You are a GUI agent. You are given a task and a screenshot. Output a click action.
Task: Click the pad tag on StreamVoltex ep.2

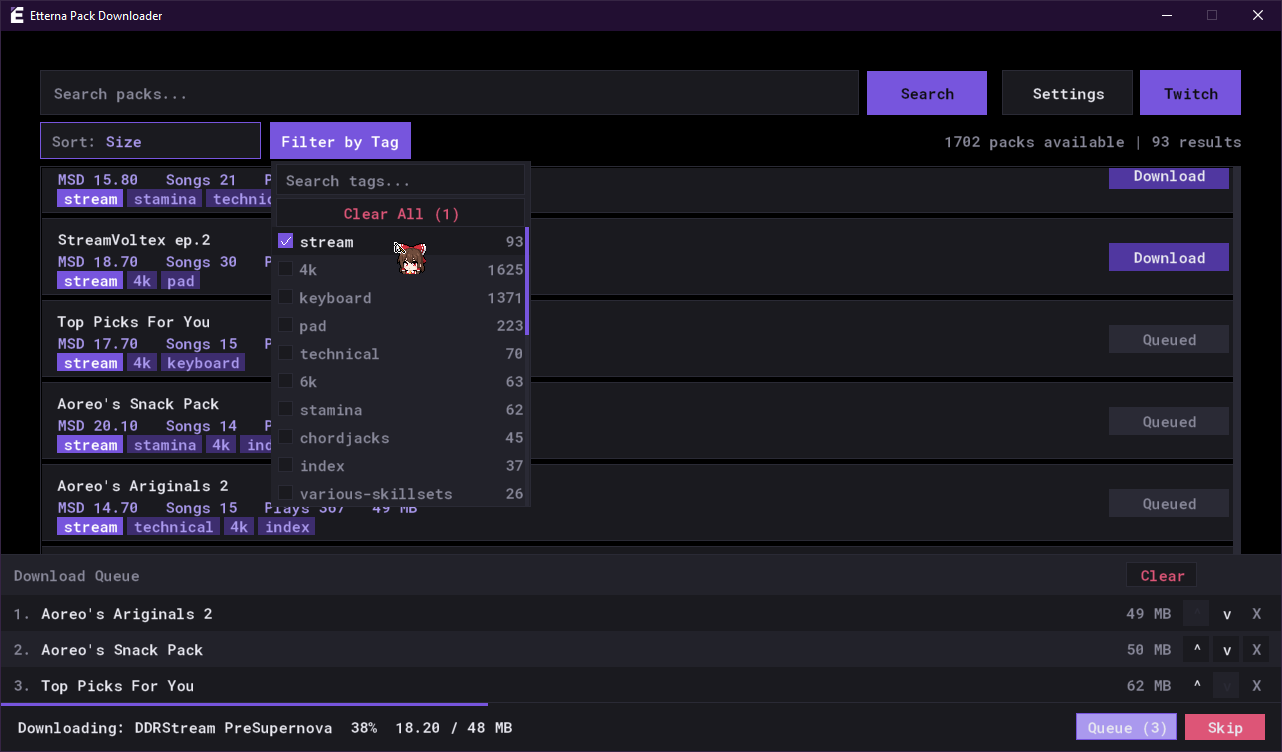click(181, 281)
